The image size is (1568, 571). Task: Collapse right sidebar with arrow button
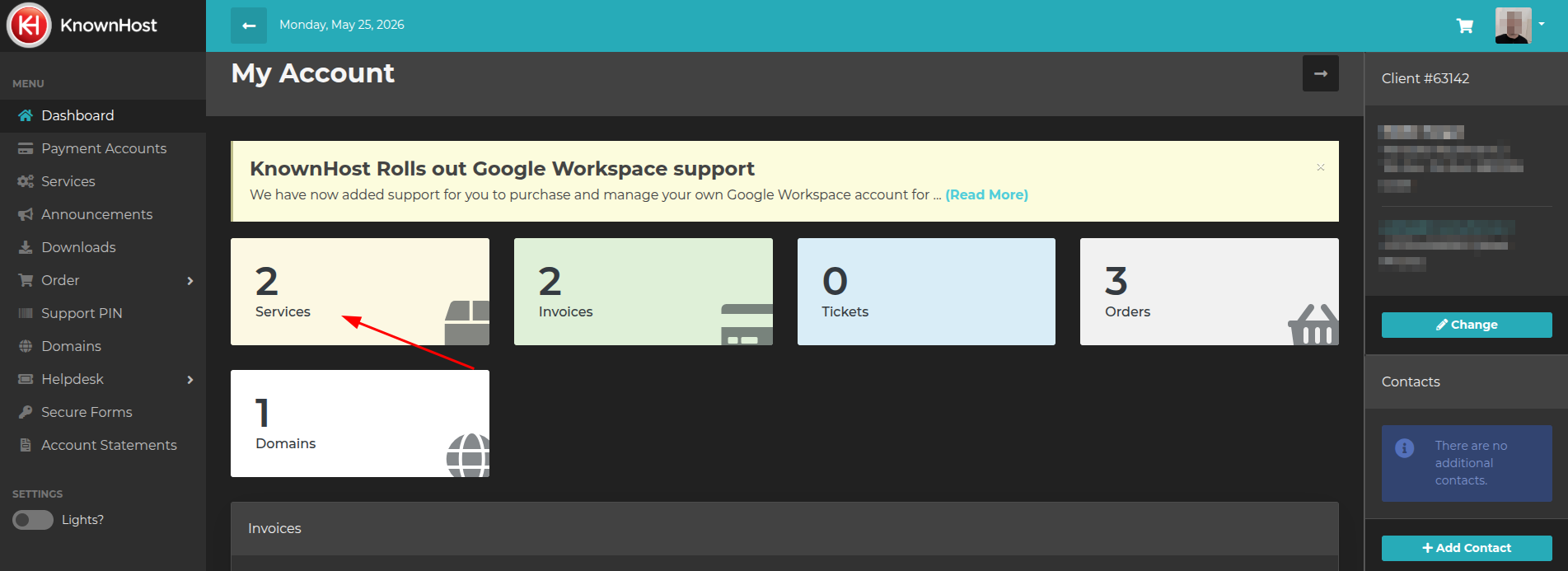[x=1321, y=73]
